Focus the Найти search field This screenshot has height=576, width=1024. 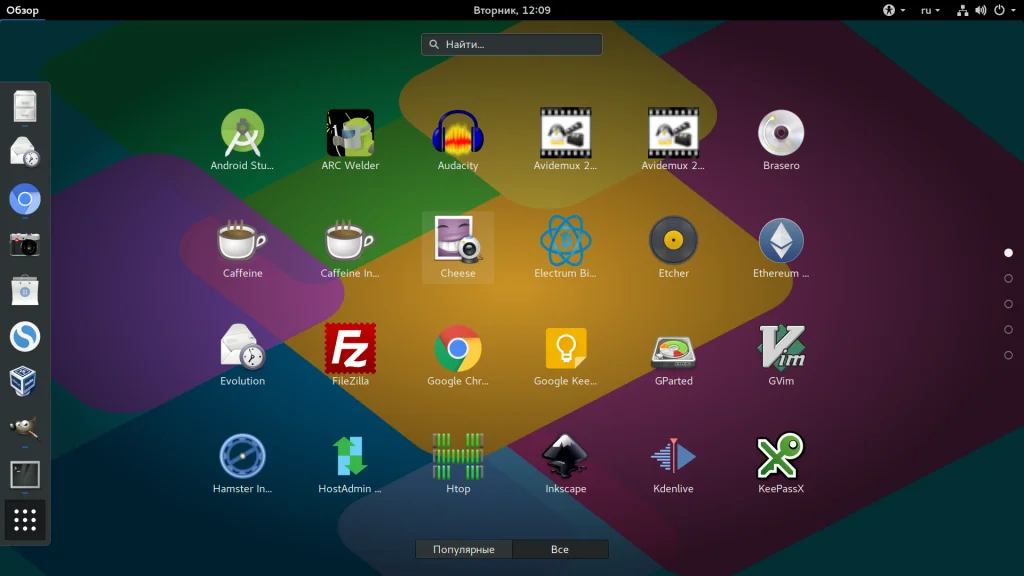(x=511, y=44)
